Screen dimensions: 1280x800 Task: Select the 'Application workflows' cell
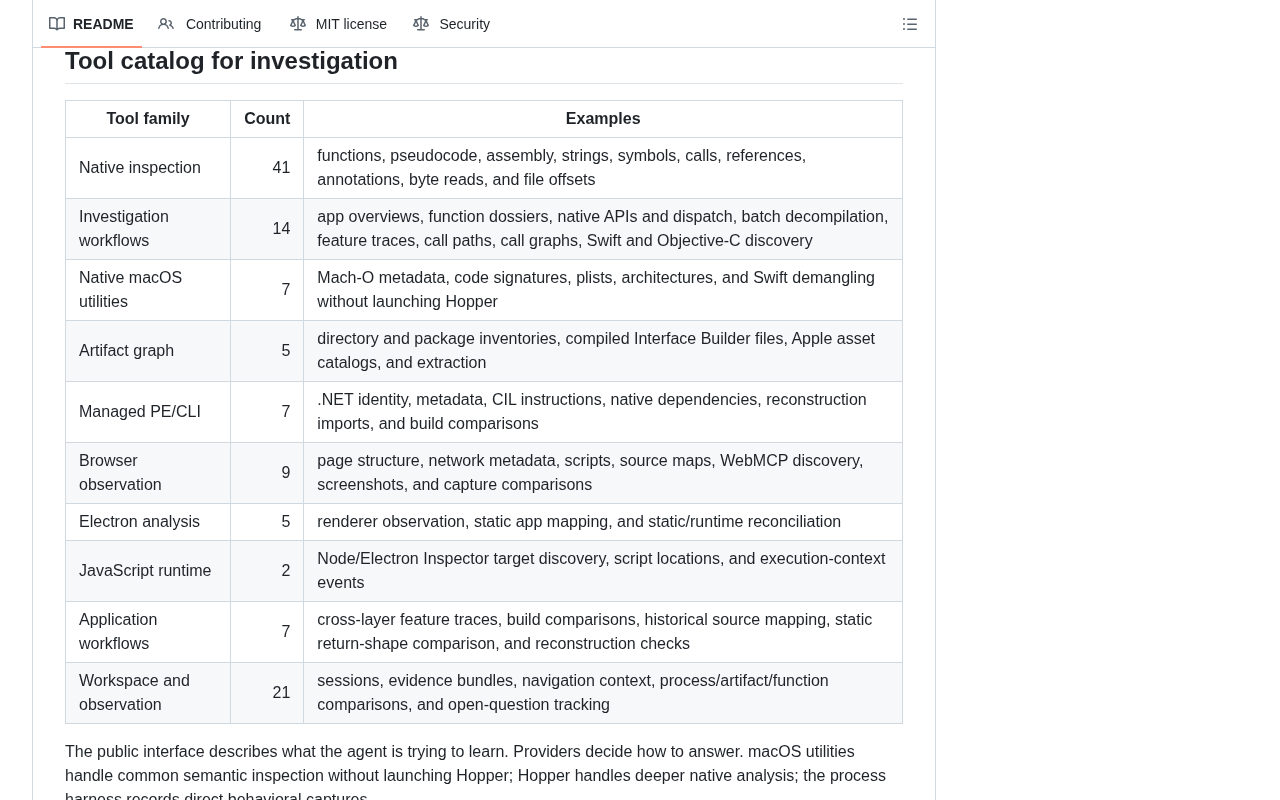coord(148,632)
